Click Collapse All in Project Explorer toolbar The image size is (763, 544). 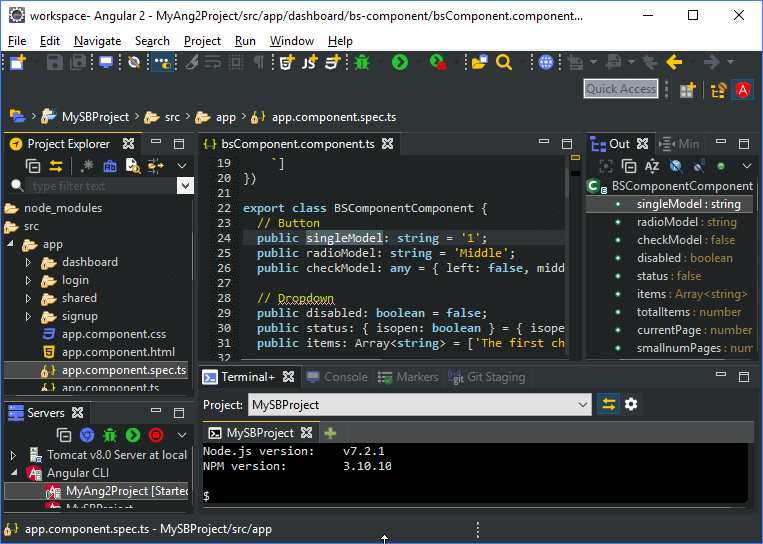click(x=33, y=166)
